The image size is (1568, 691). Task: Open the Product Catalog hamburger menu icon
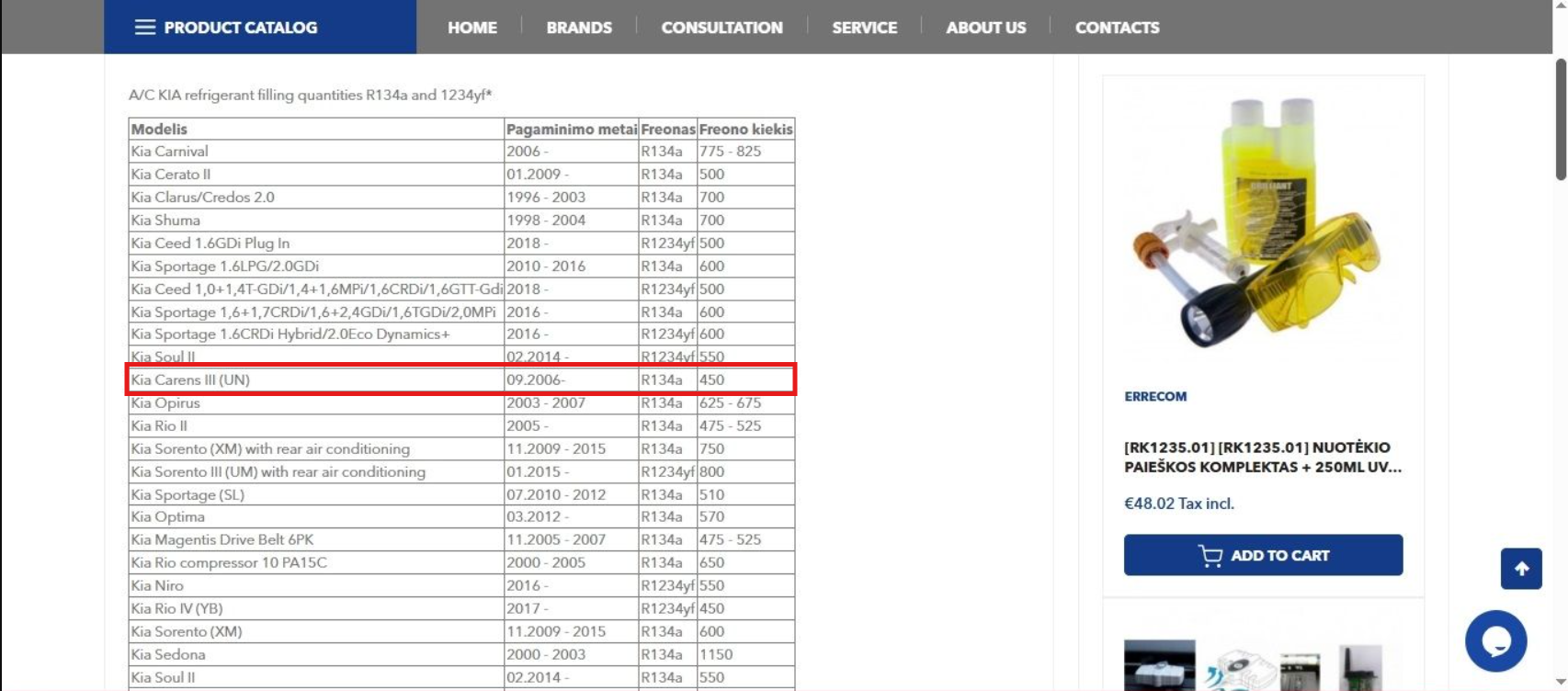coord(145,28)
